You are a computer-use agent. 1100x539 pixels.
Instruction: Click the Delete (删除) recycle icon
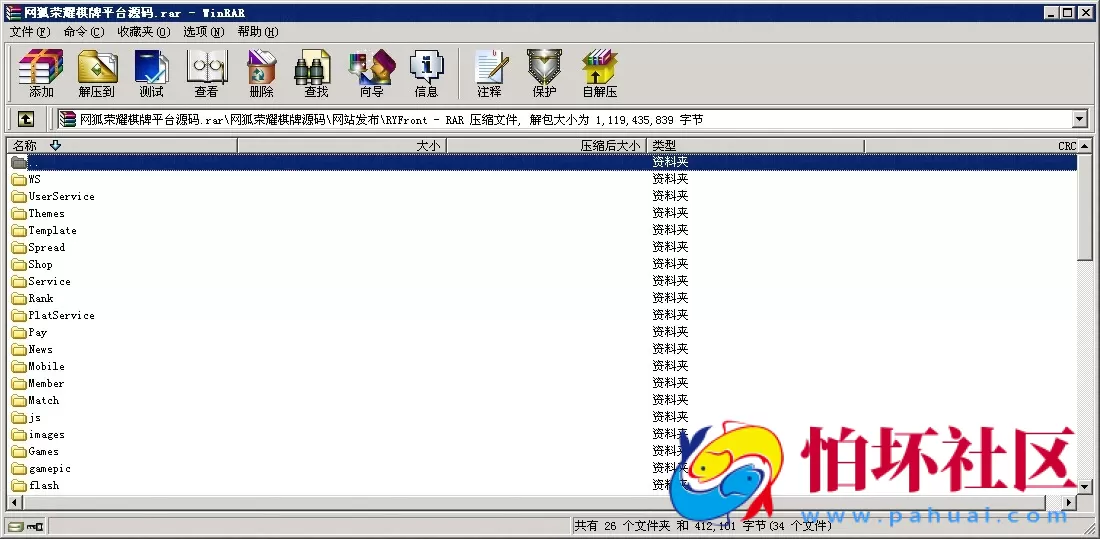point(261,74)
